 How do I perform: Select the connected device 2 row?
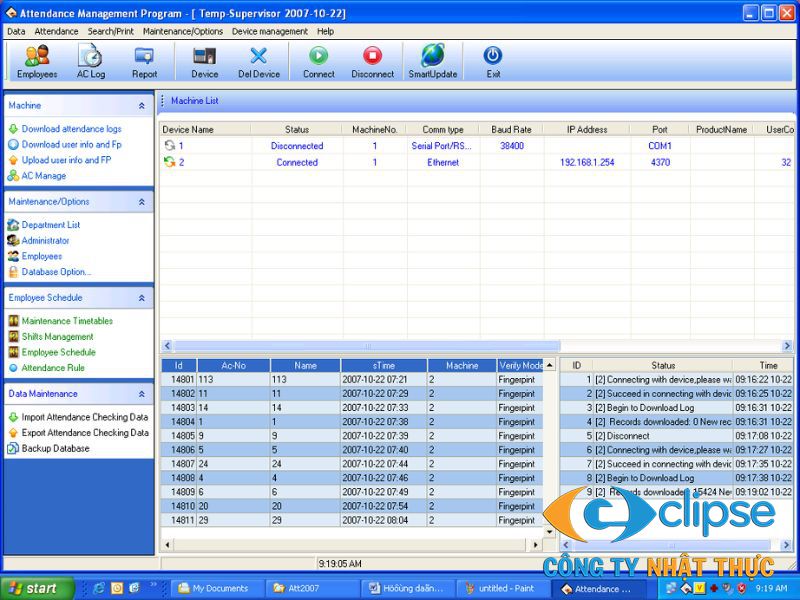297,162
